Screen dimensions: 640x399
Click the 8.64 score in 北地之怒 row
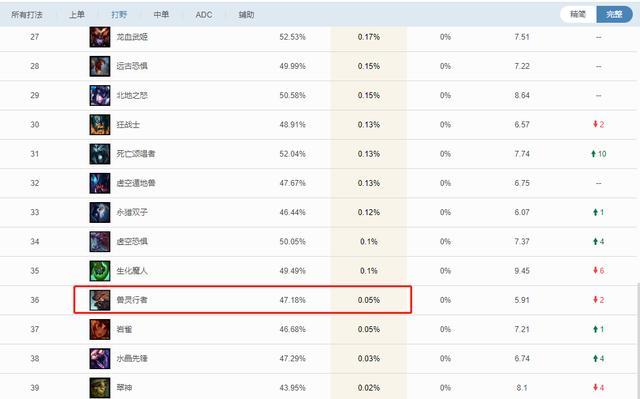[522, 95]
